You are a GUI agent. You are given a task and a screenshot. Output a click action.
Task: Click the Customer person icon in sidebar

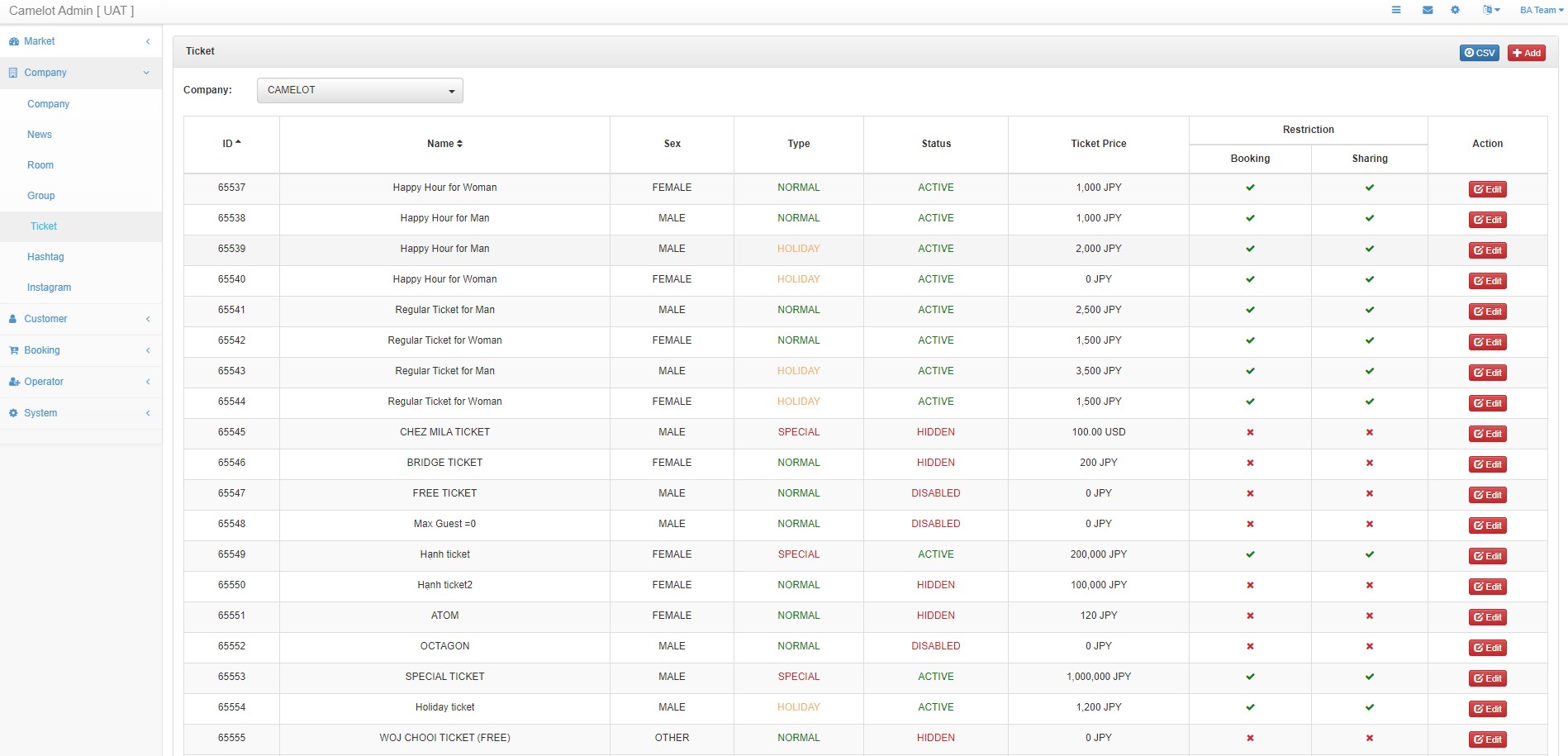[13, 319]
